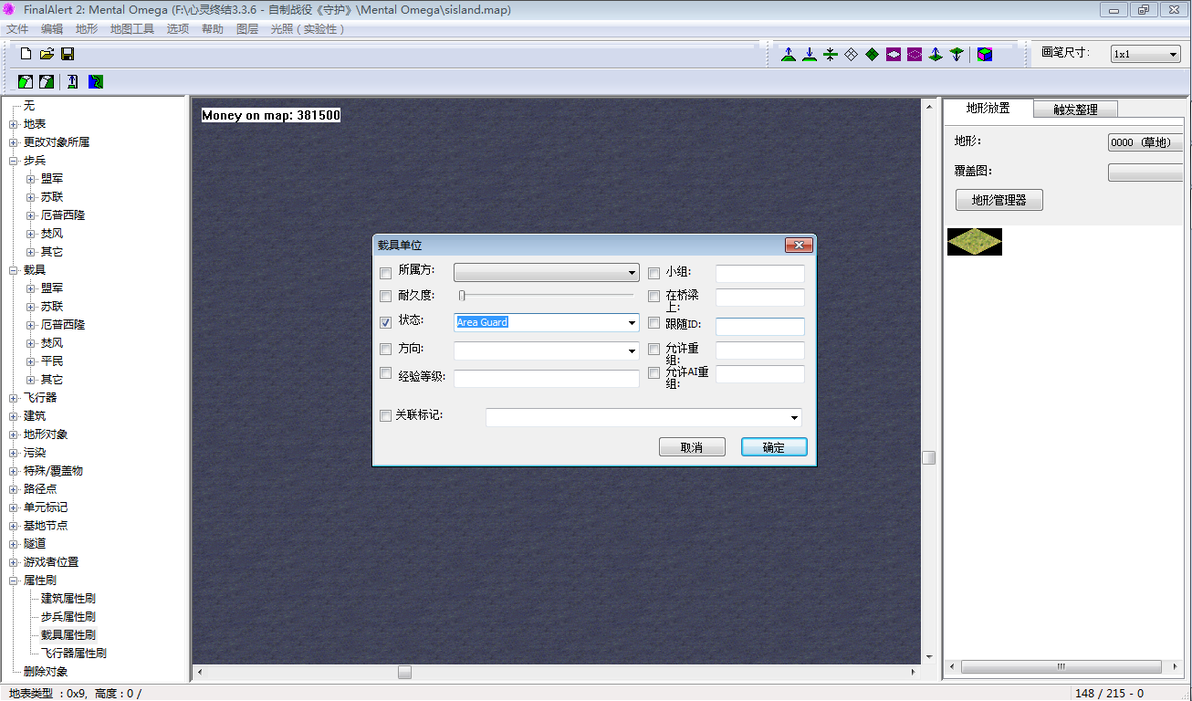Enable the 经验等级 checkbox
Screen dimensions: 1192x701
[x=385, y=373]
